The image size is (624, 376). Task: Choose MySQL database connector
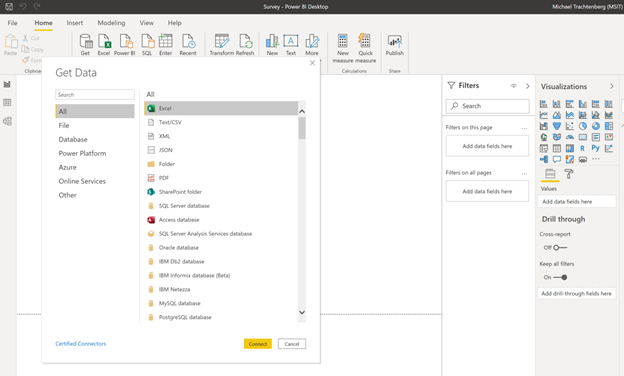point(221,303)
